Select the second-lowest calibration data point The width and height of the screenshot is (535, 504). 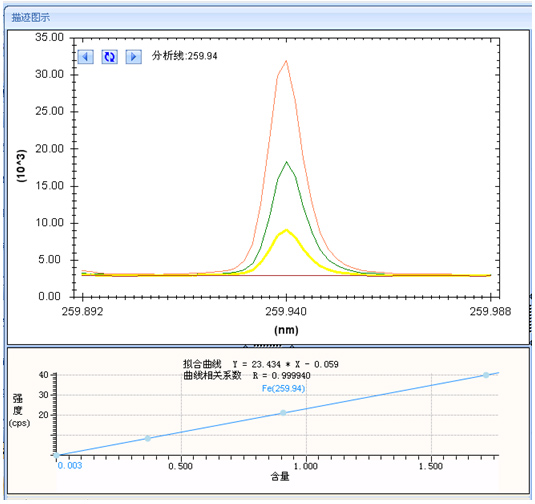147,438
